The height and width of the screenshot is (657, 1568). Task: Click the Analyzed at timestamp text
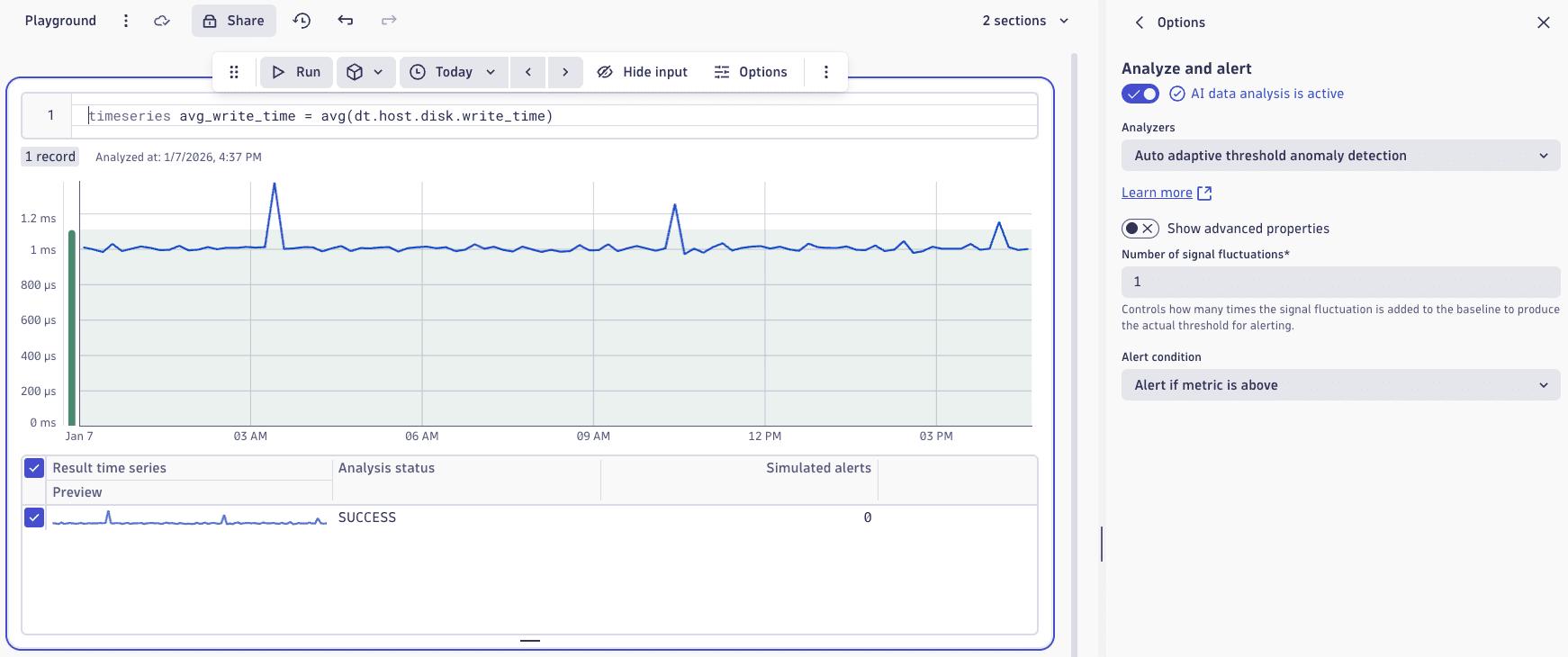(x=178, y=157)
